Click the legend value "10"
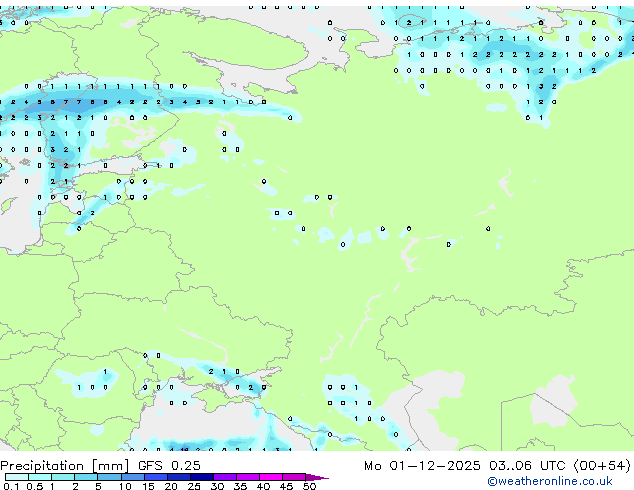The height and width of the screenshot is (490, 634). (125, 486)
